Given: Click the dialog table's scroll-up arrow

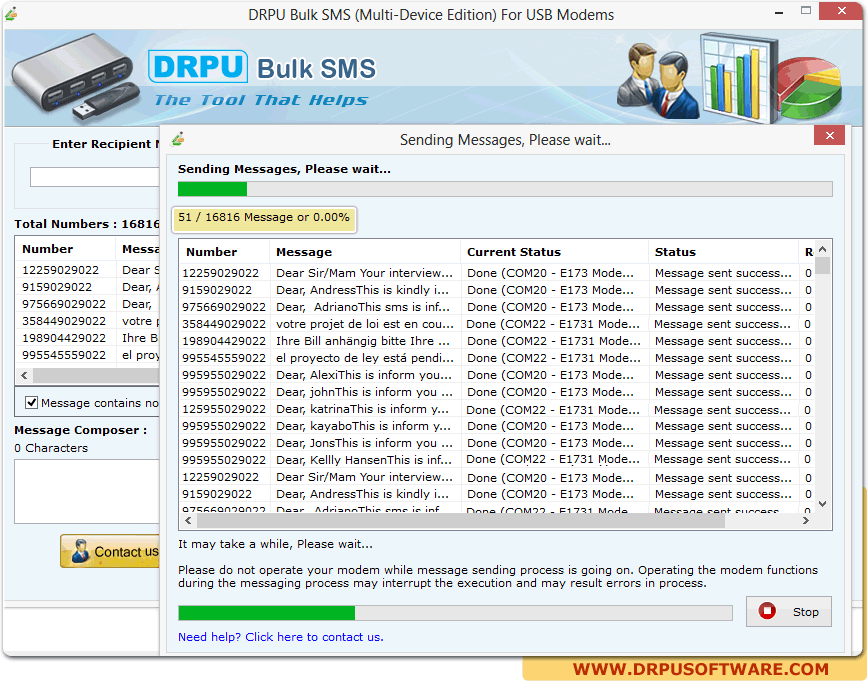Looking at the screenshot, I should (823, 249).
